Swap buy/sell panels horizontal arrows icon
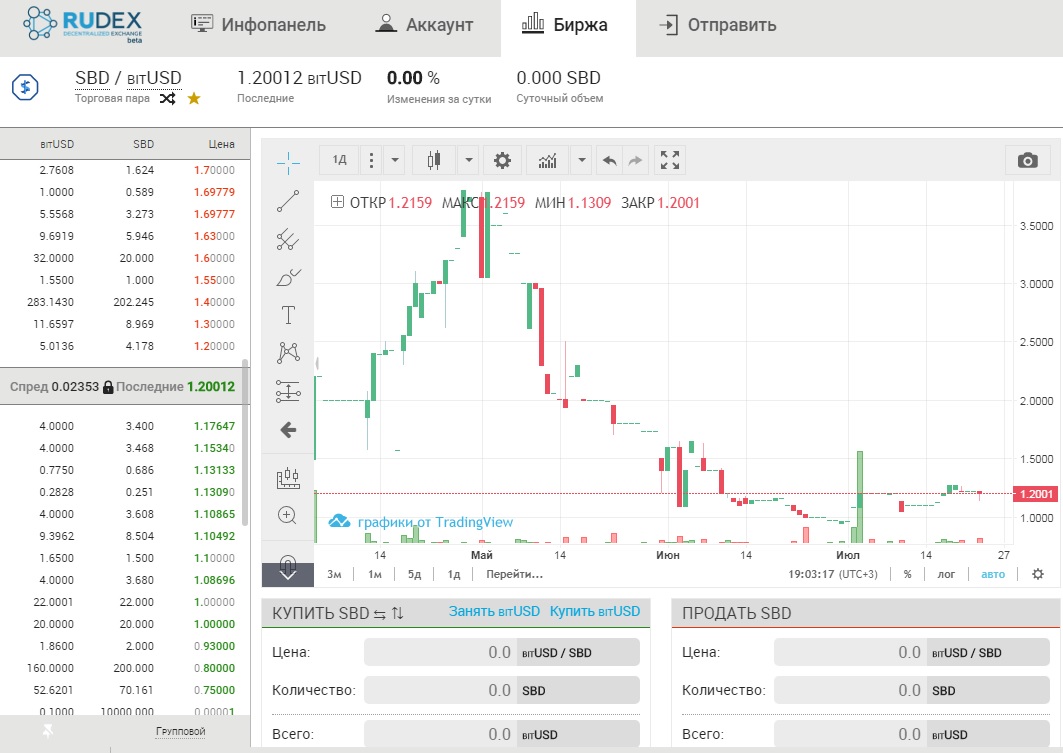This screenshot has width=1063, height=753. [380, 614]
